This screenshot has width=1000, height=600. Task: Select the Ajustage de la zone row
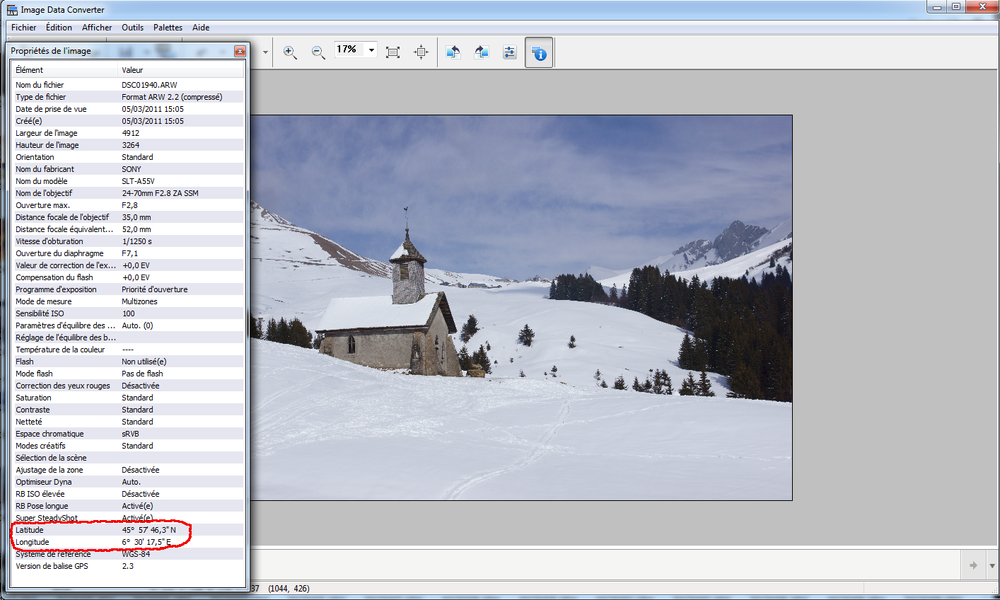coord(128,470)
